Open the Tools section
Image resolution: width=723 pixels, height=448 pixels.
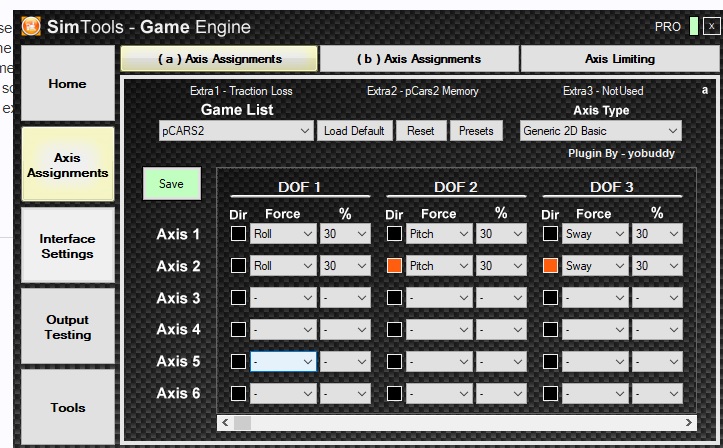pos(68,407)
